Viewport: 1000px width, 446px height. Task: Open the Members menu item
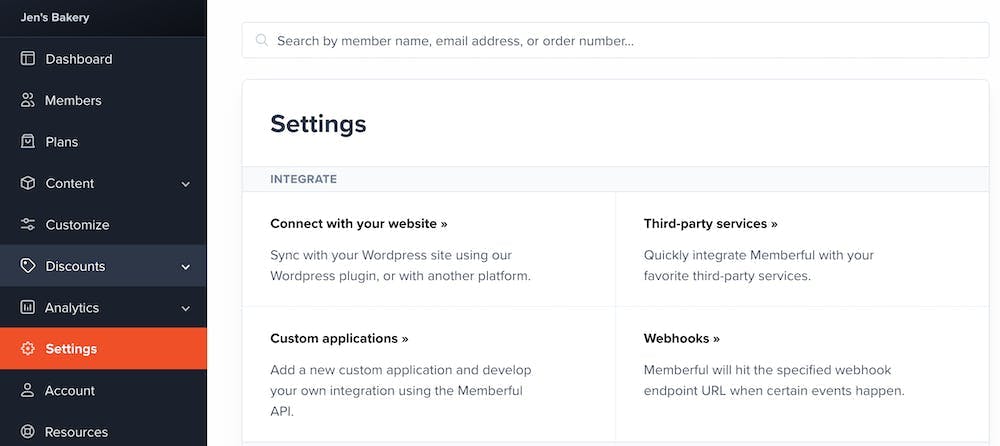click(x=73, y=100)
